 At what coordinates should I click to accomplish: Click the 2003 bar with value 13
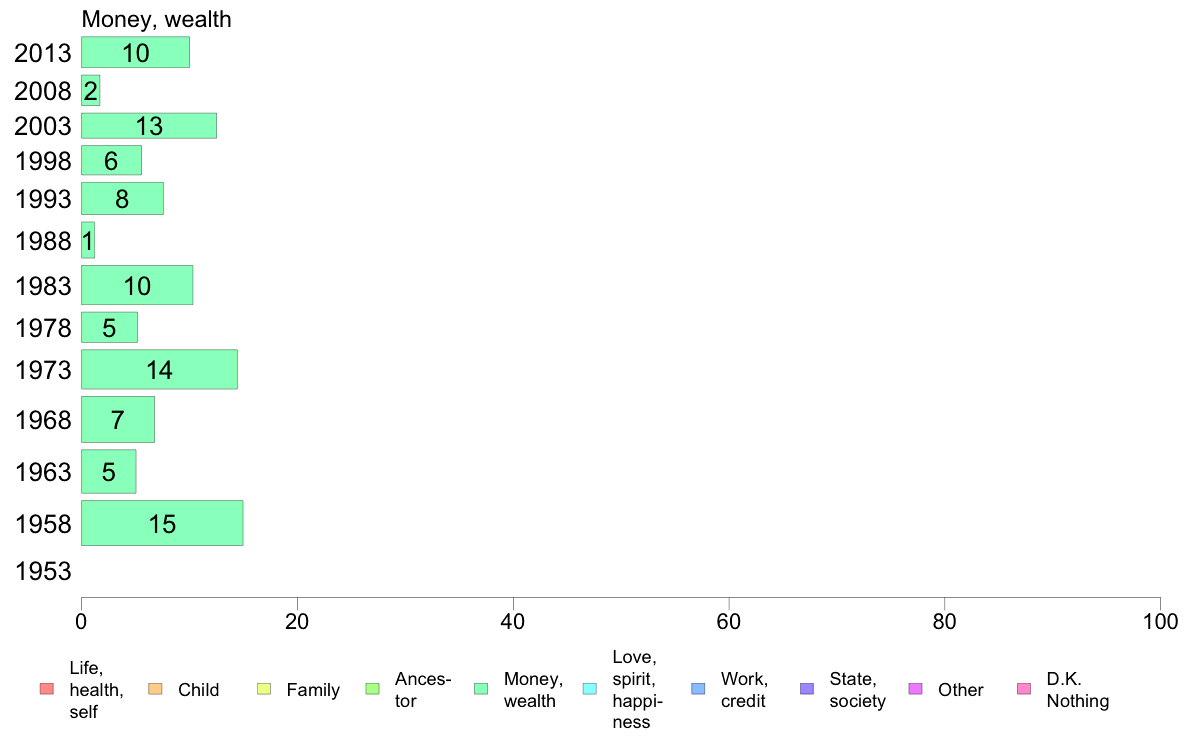(148, 126)
